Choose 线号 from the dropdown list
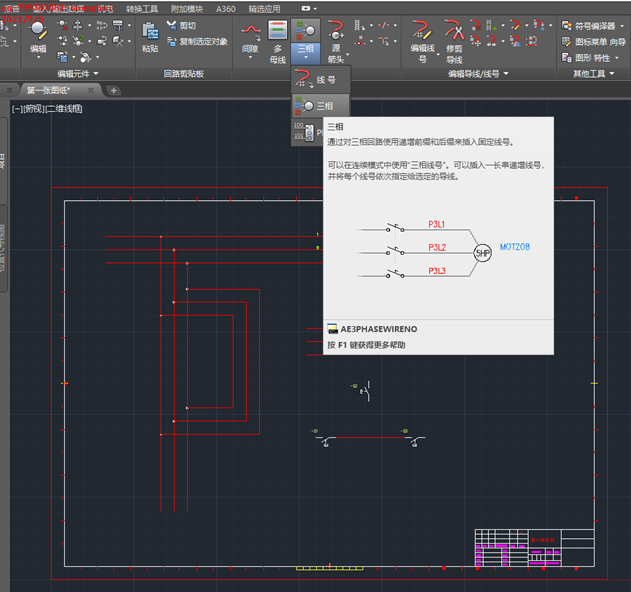The image size is (631, 592). click(x=318, y=80)
